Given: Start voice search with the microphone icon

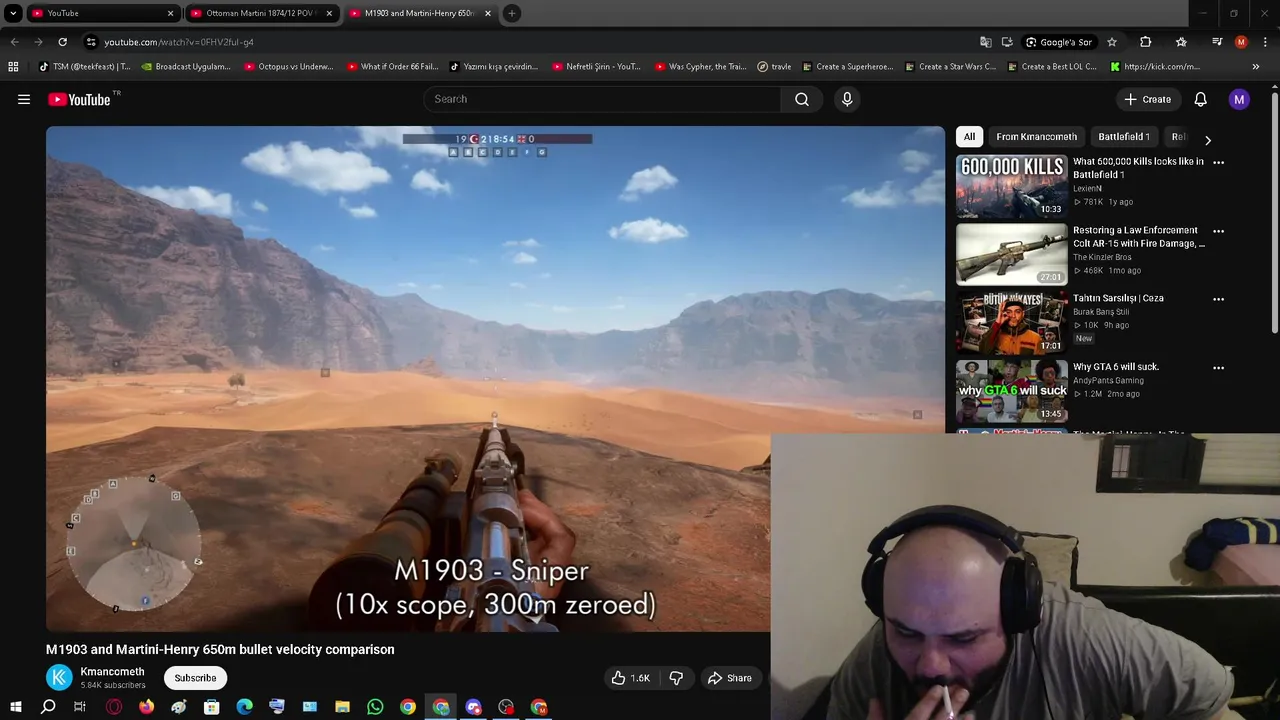Looking at the screenshot, I should click(847, 99).
